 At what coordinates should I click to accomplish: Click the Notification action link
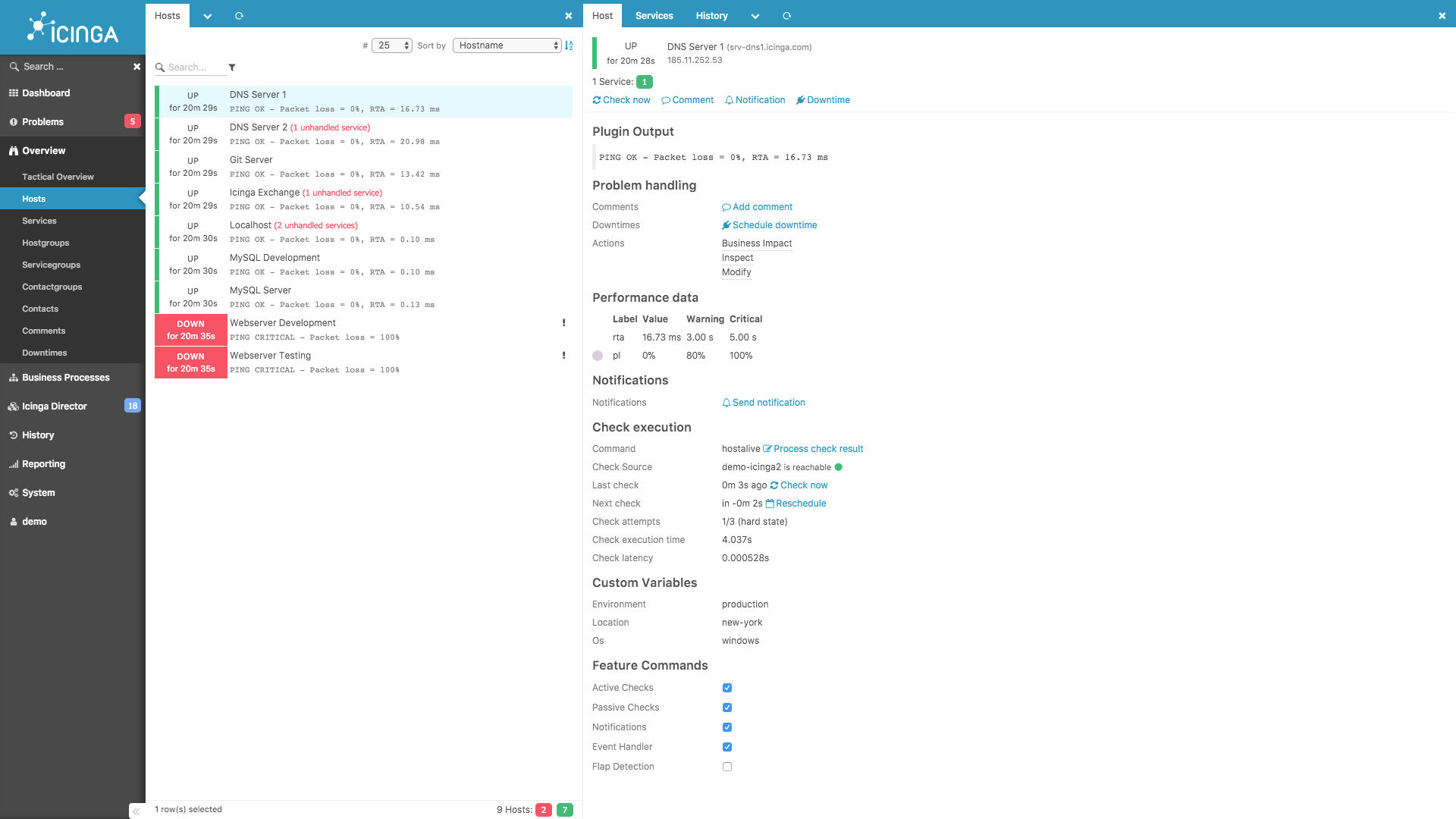click(x=755, y=100)
